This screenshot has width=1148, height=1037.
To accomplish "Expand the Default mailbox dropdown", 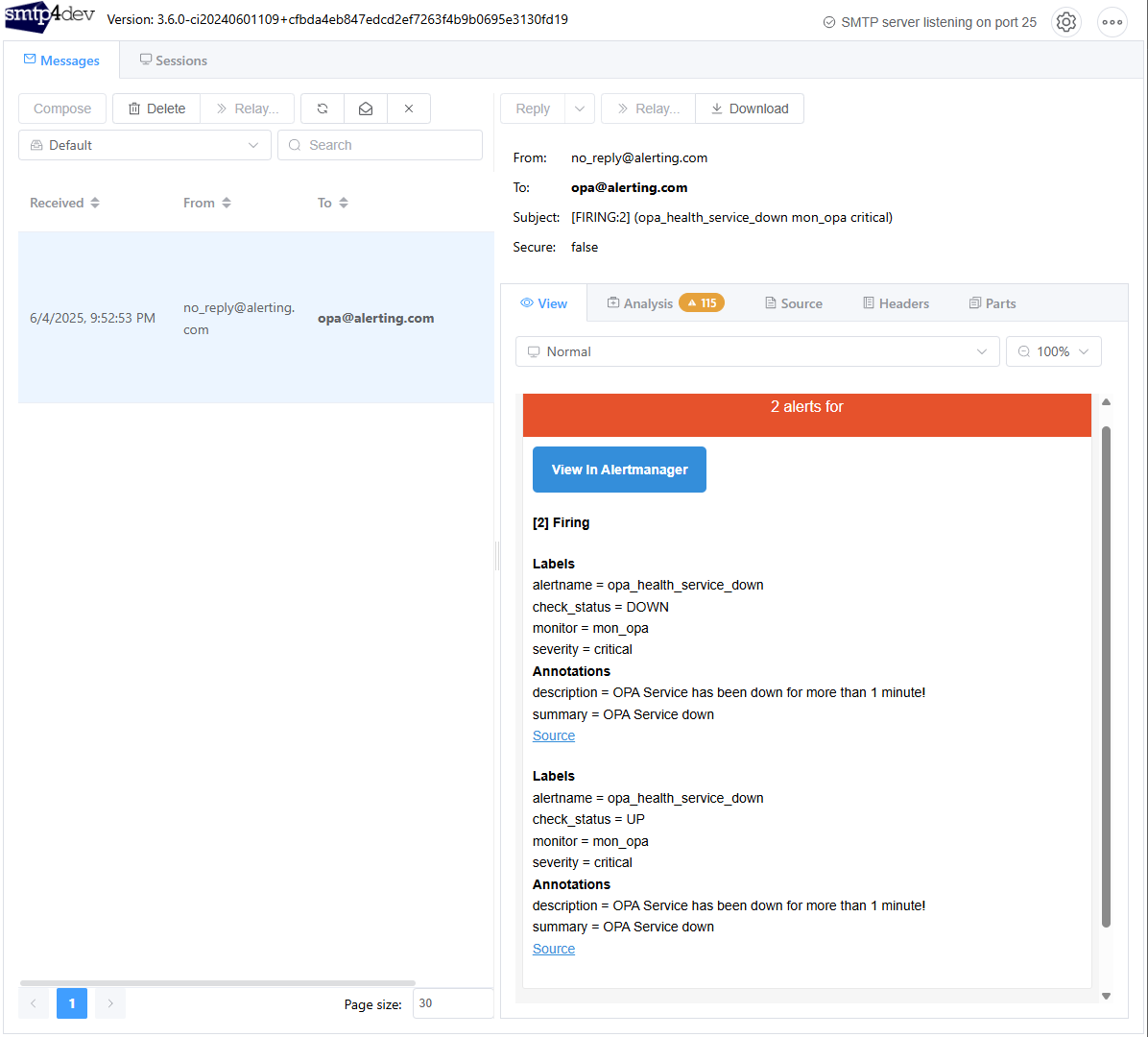I will click(144, 145).
